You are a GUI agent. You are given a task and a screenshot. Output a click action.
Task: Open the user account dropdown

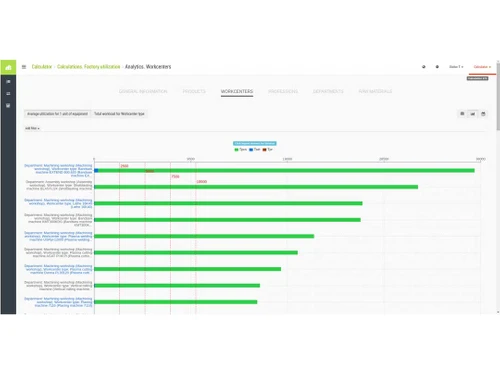pos(456,67)
